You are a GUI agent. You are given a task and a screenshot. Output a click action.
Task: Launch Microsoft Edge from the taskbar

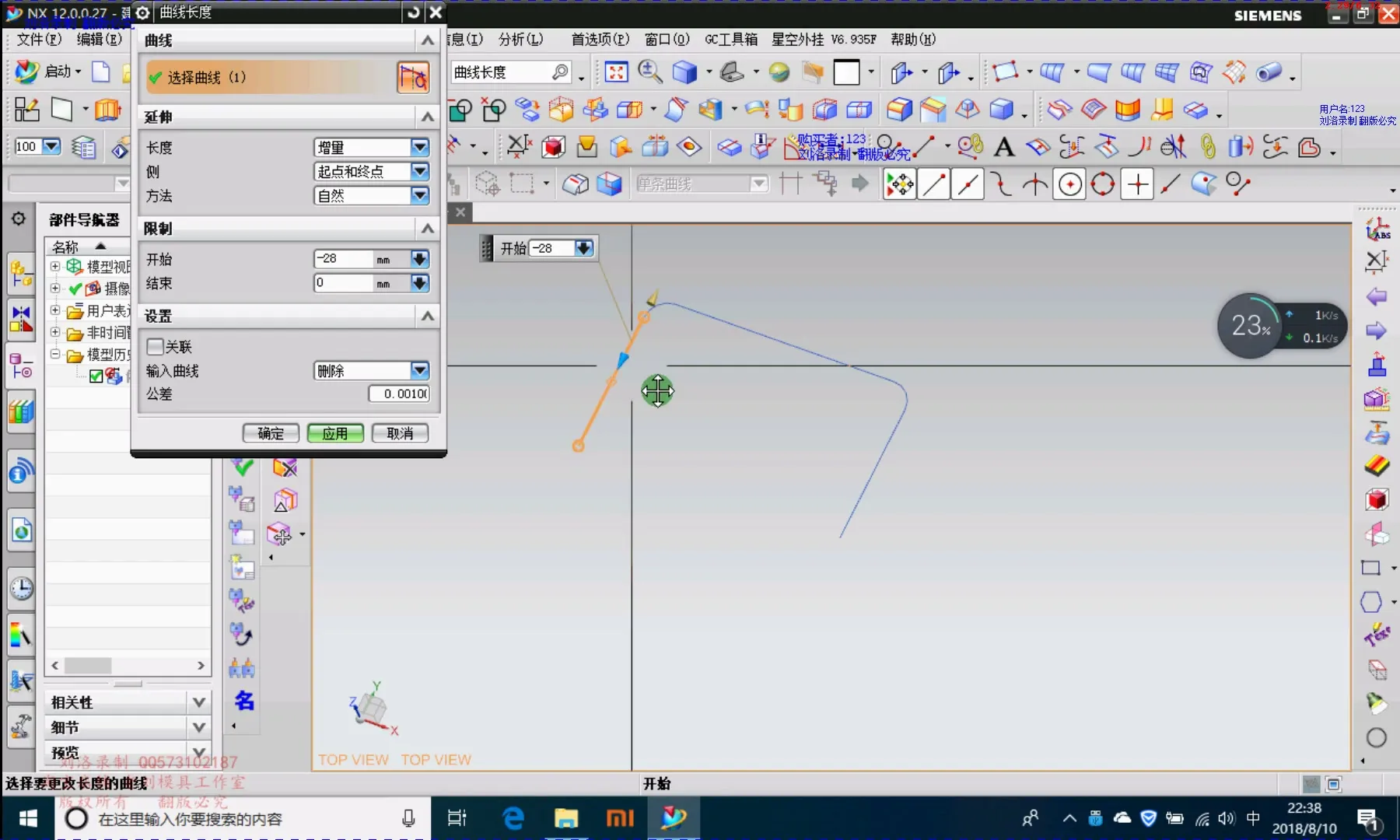[513, 818]
